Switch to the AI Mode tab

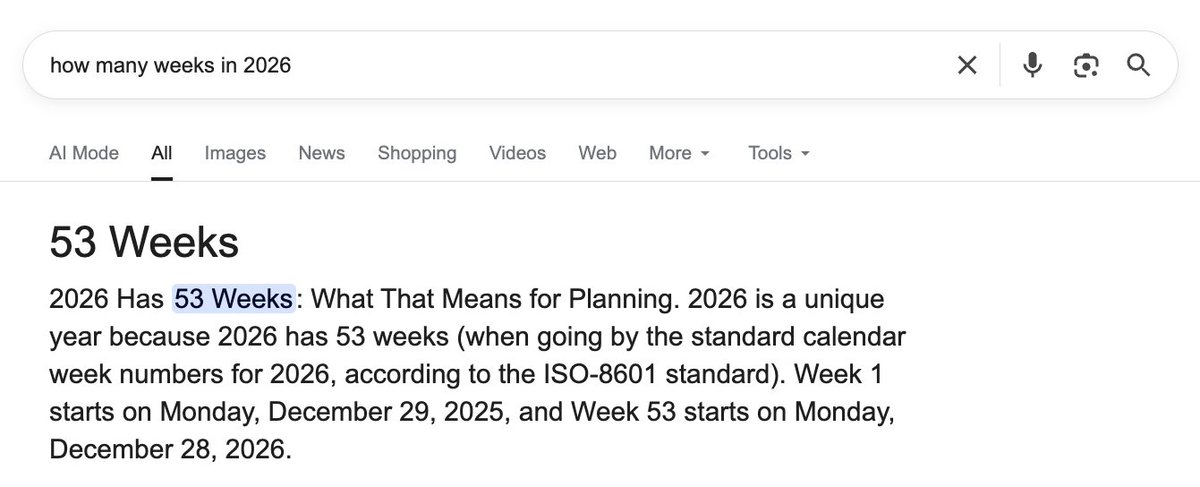pos(84,153)
